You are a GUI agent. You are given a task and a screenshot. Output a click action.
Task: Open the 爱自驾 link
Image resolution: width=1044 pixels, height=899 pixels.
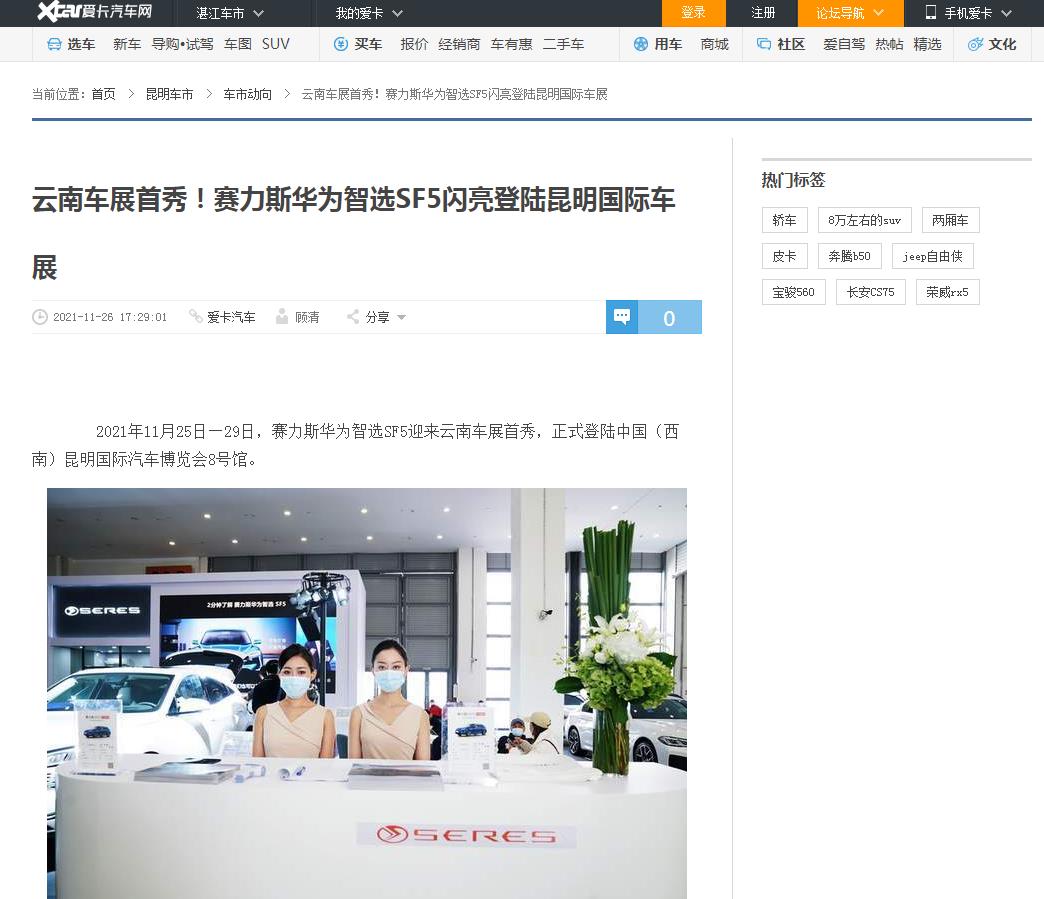(x=844, y=45)
